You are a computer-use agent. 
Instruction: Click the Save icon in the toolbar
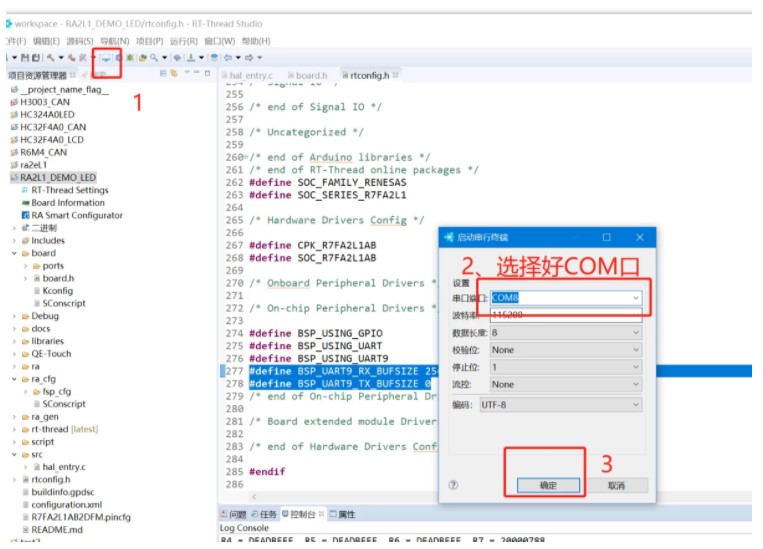click(25, 58)
